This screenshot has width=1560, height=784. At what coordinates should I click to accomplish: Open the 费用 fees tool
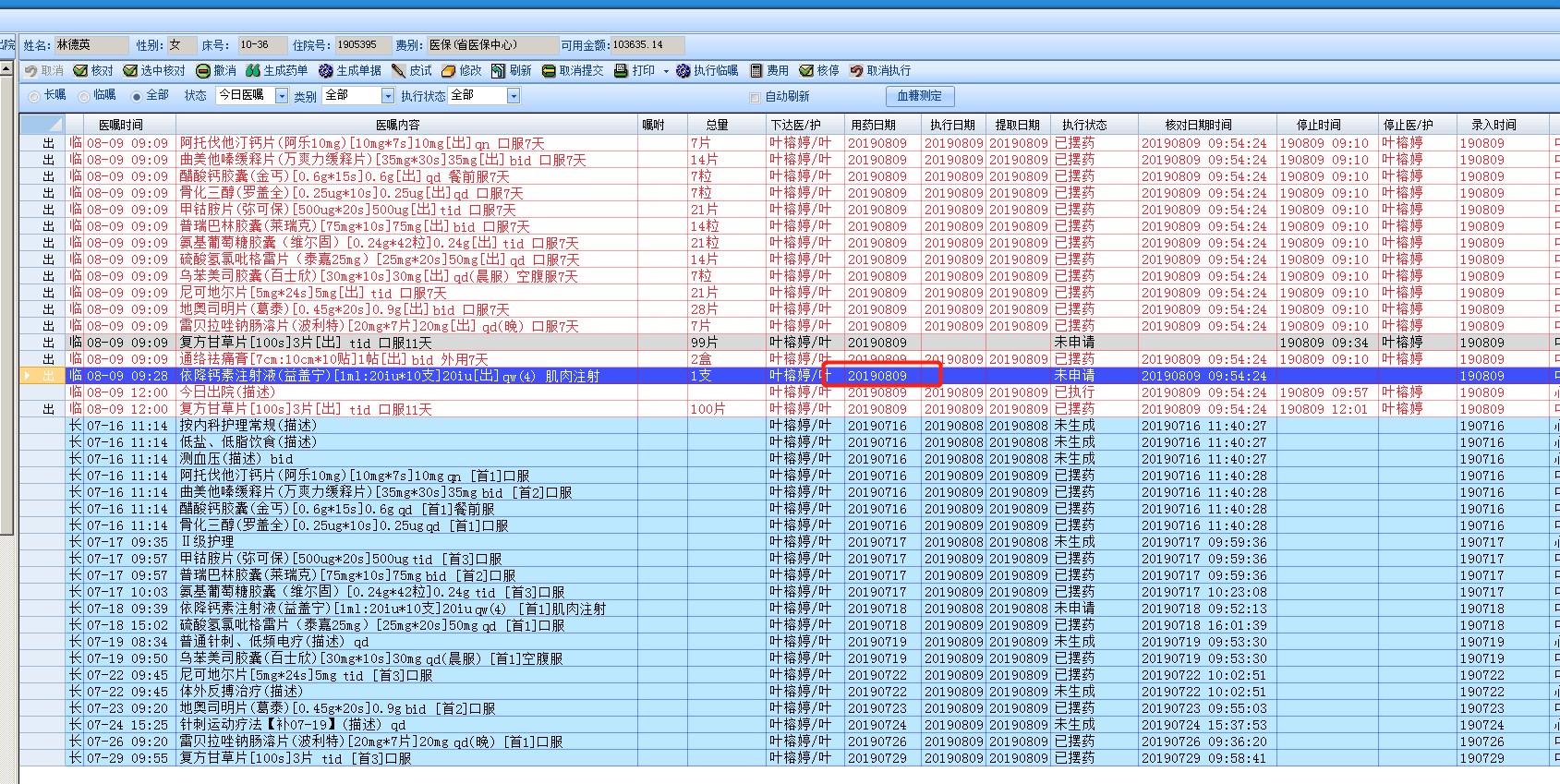[x=768, y=71]
